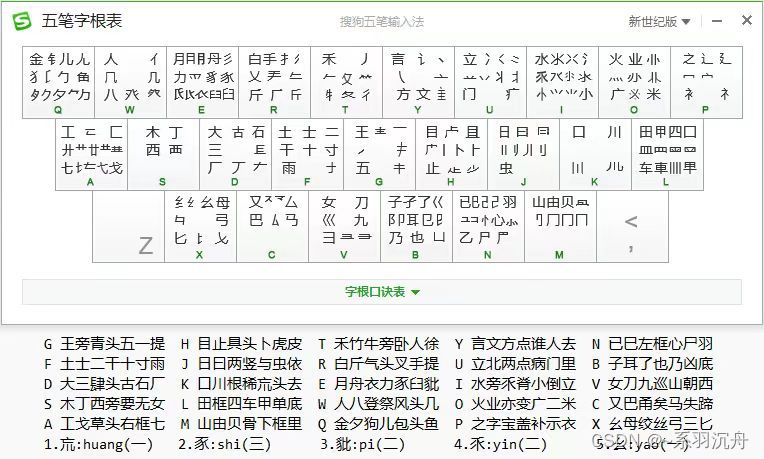Select the A key with 工 radicals
764x459 pixels.
[92, 154]
